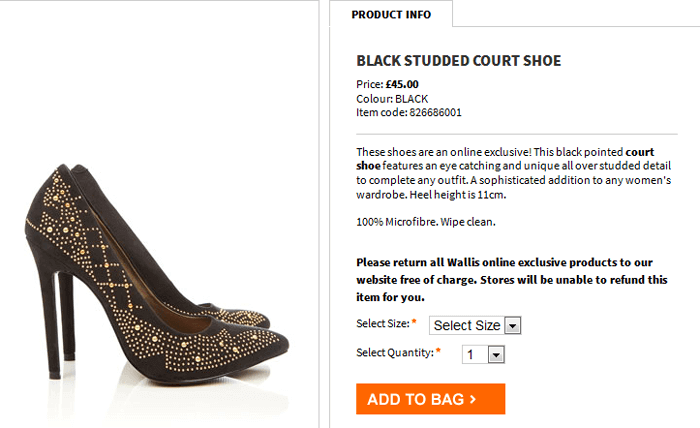Viewport: 700px width, 428px height.
Task: Click the Black Studded Court Shoe title
Action: click(458, 61)
